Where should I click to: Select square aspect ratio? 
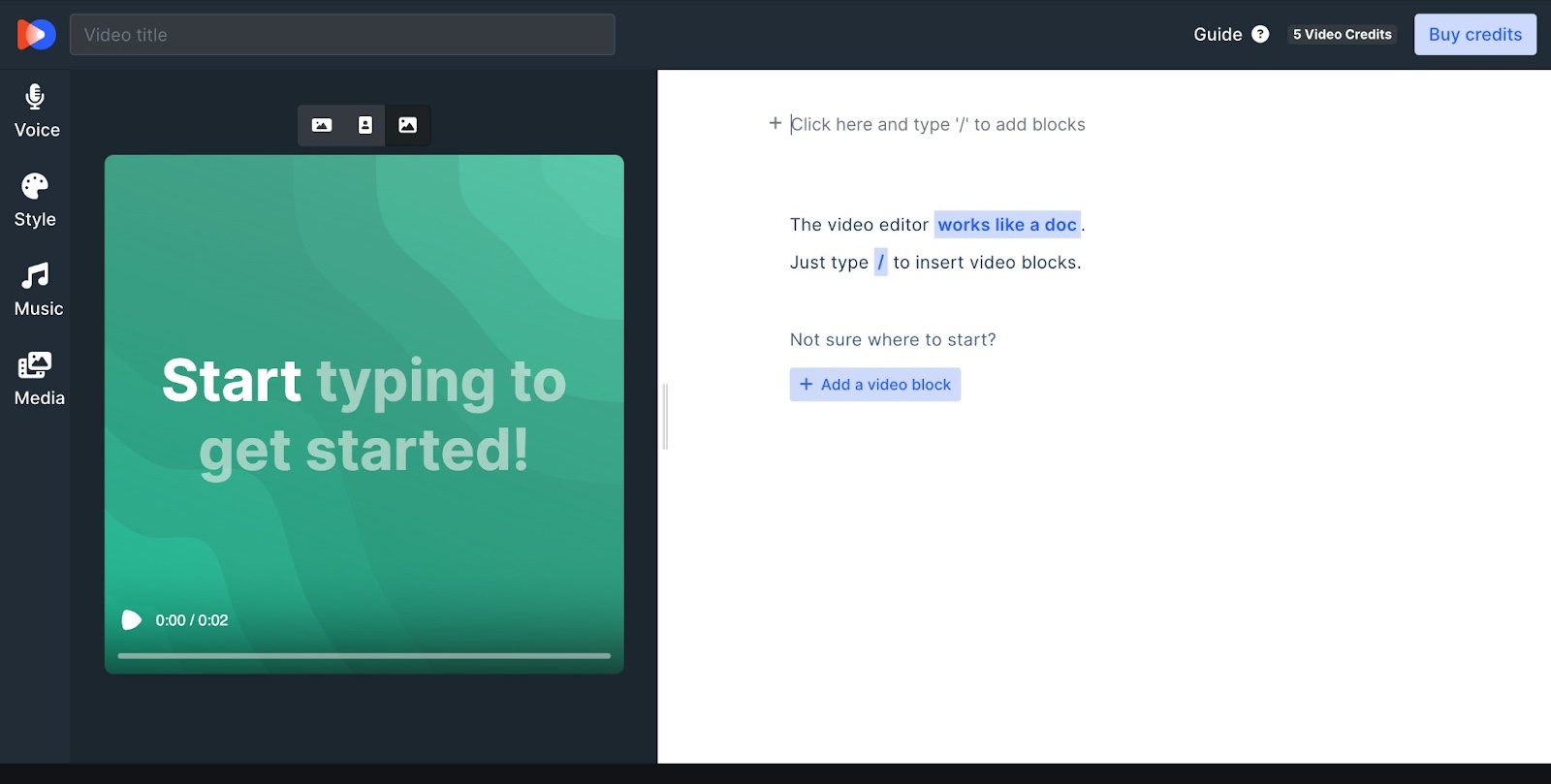click(x=408, y=126)
